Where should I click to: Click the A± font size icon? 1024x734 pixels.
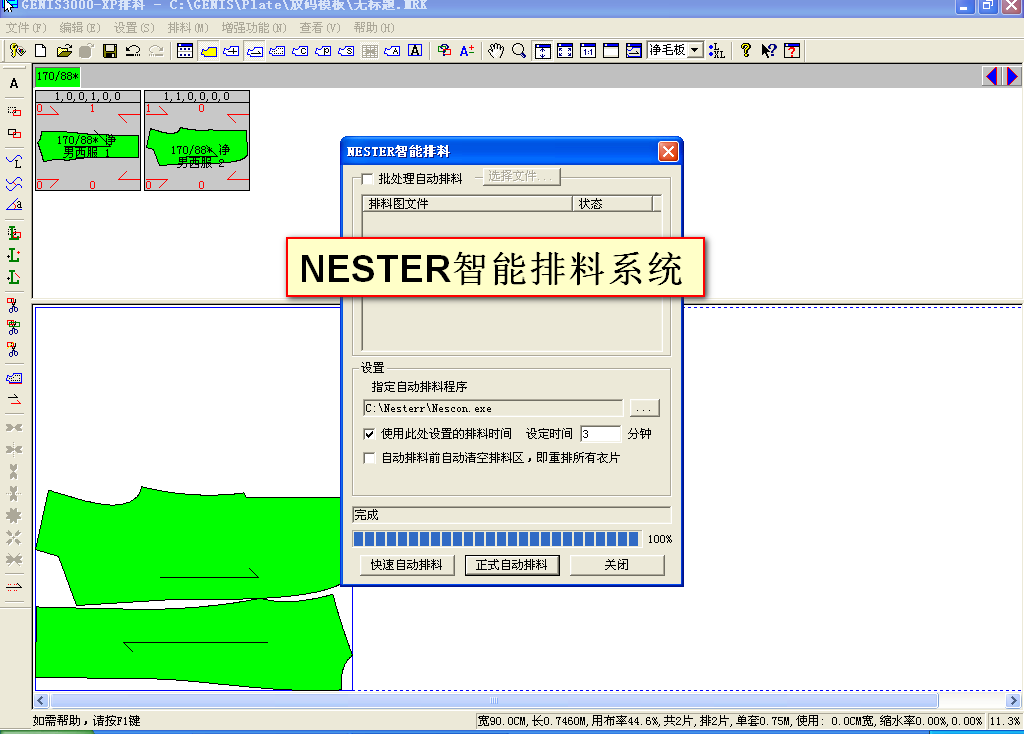click(x=467, y=50)
